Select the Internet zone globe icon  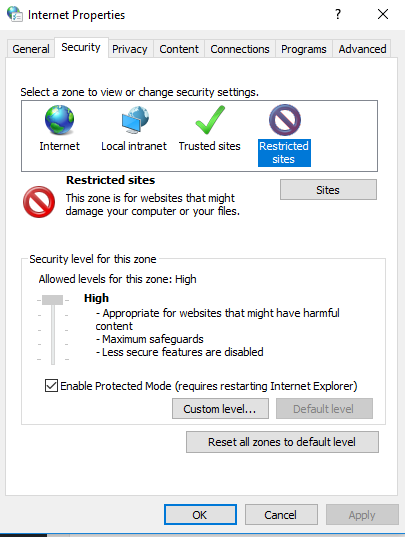pos(60,120)
